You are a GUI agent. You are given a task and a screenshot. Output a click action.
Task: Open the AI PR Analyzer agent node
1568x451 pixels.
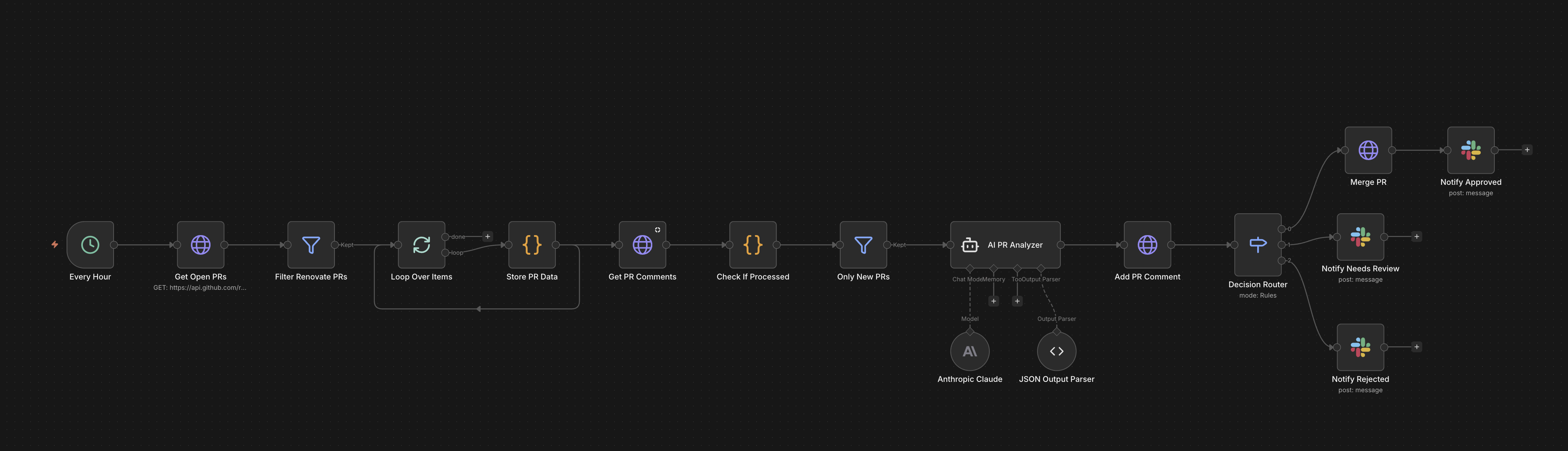(x=1005, y=244)
